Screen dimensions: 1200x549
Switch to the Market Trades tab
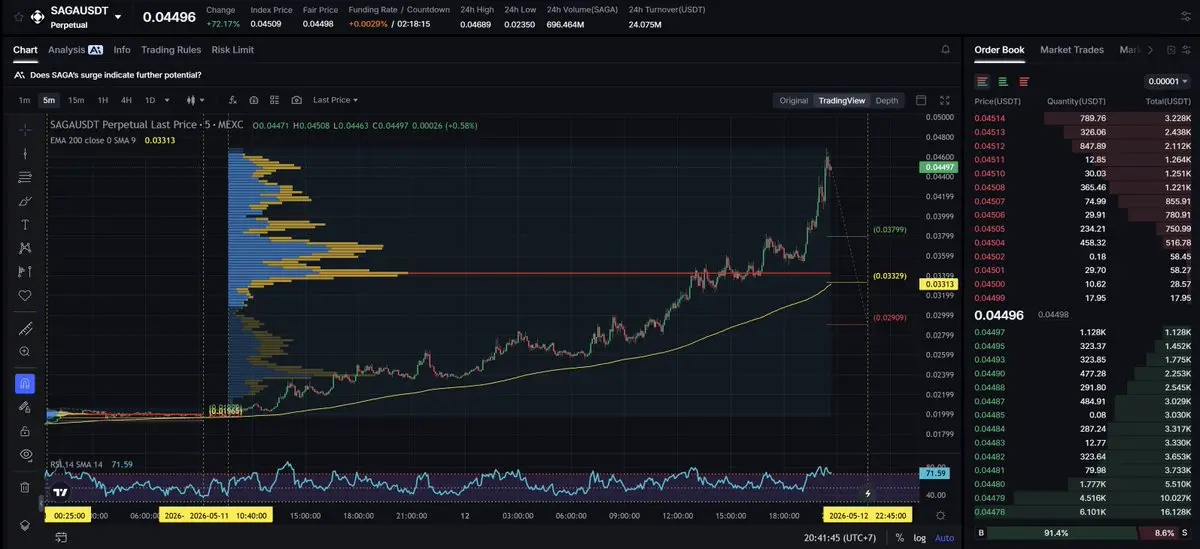click(x=1071, y=49)
